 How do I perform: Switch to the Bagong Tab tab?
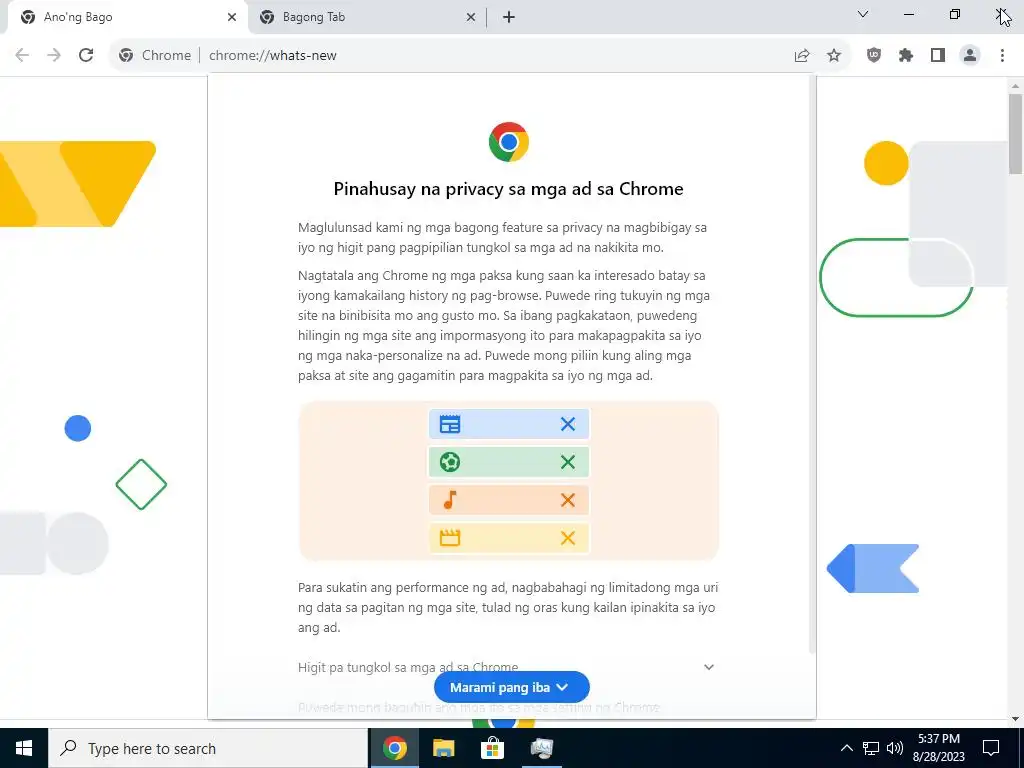click(367, 18)
